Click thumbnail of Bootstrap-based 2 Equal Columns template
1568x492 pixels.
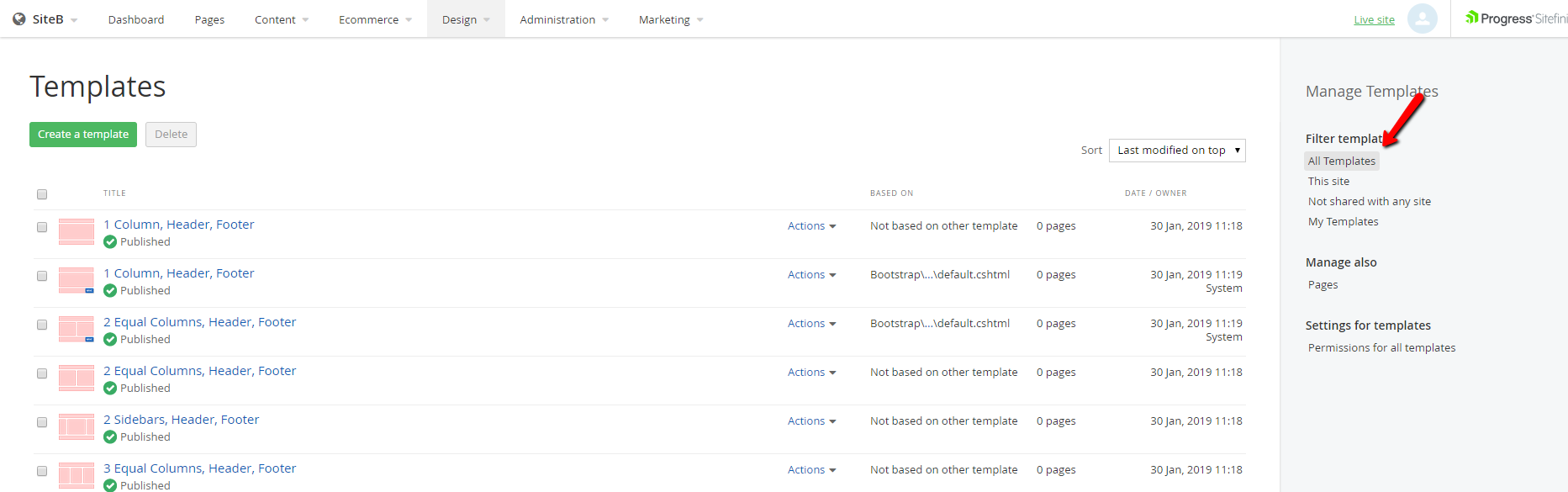pos(77,330)
